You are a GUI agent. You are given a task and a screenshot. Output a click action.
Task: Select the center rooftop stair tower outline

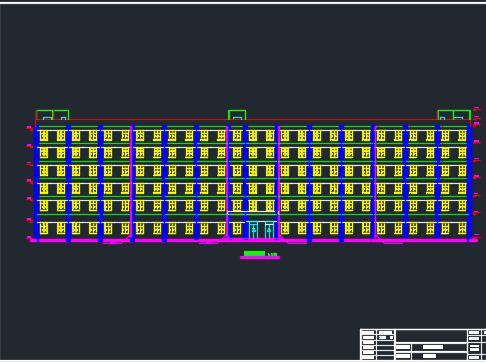(x=237, y=115)
